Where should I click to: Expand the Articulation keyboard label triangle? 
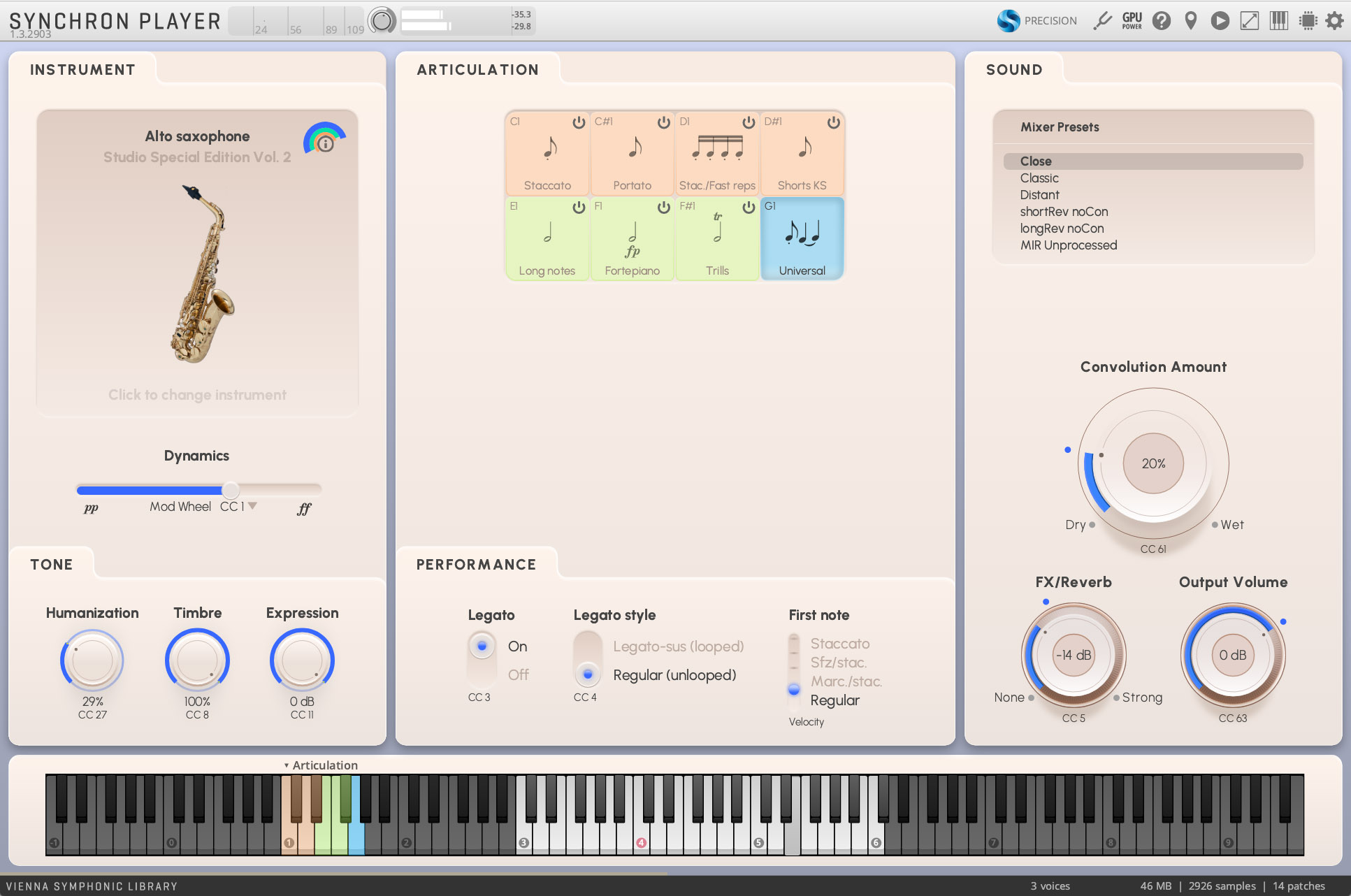coord(287,765)
